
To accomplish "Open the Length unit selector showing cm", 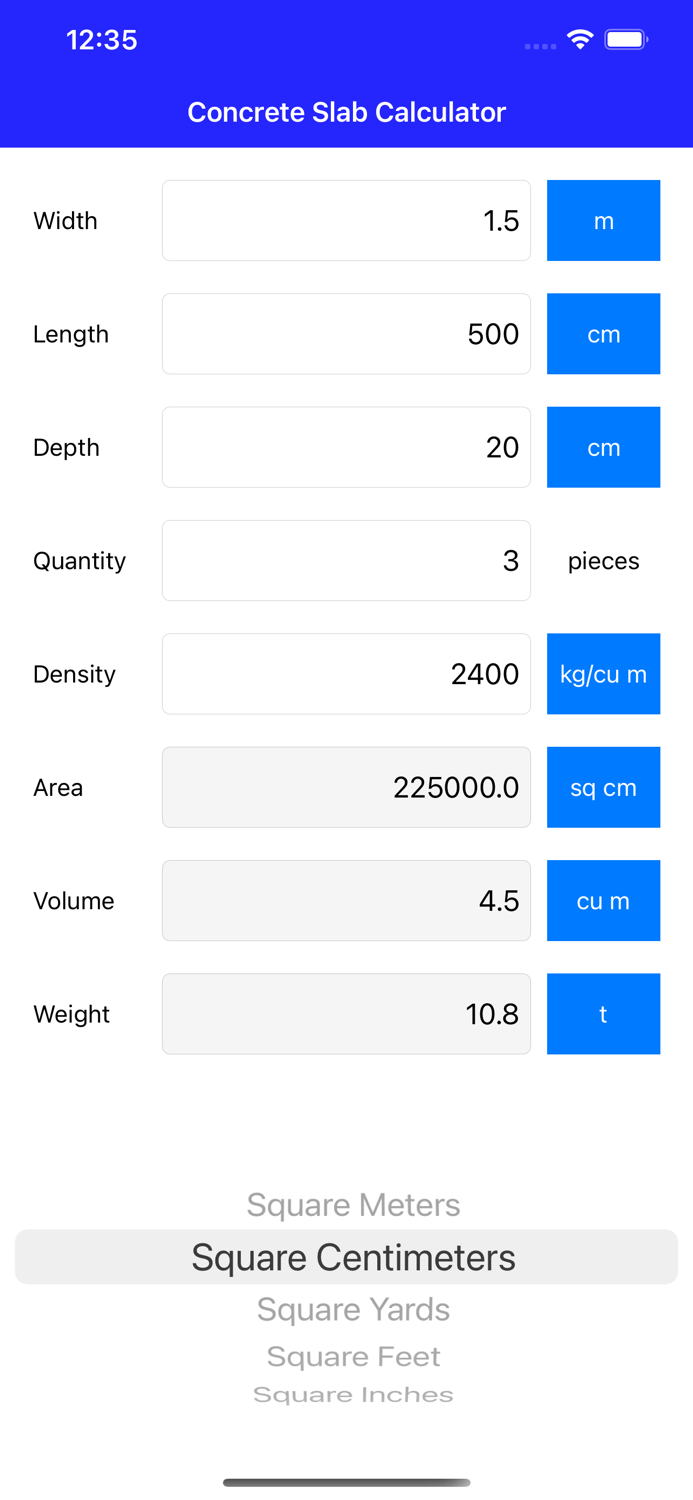I will tap(603, 333).
